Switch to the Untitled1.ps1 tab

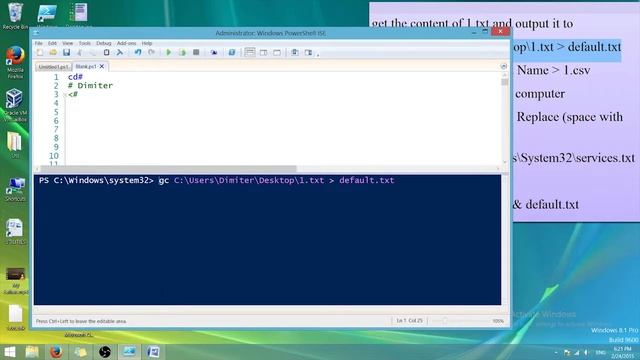click(x=53, y=67)
